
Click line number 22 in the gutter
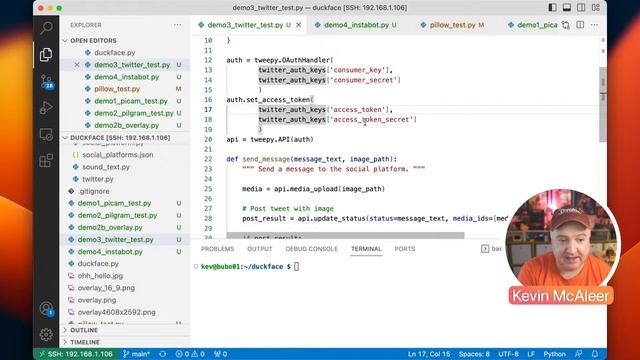point(208,159)
